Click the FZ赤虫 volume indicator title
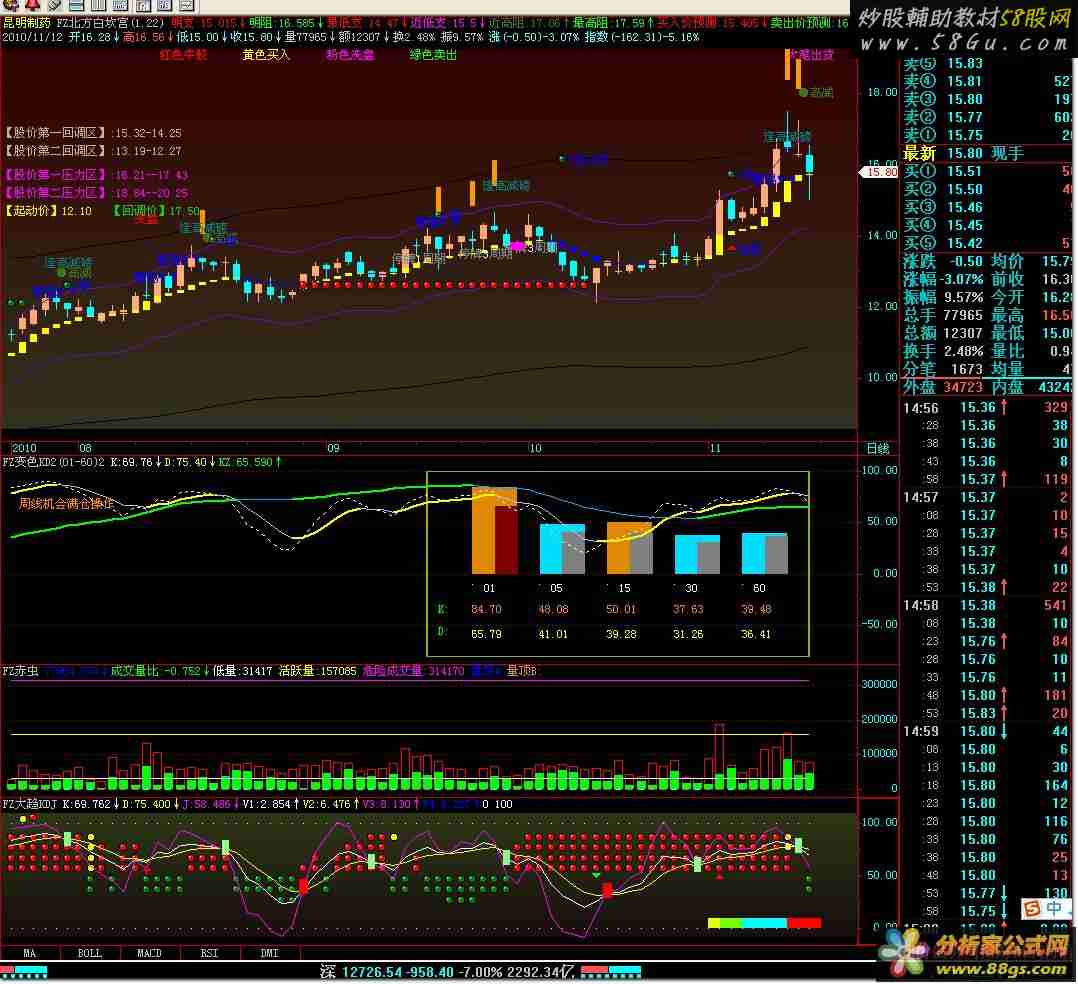 pos(21,670)
